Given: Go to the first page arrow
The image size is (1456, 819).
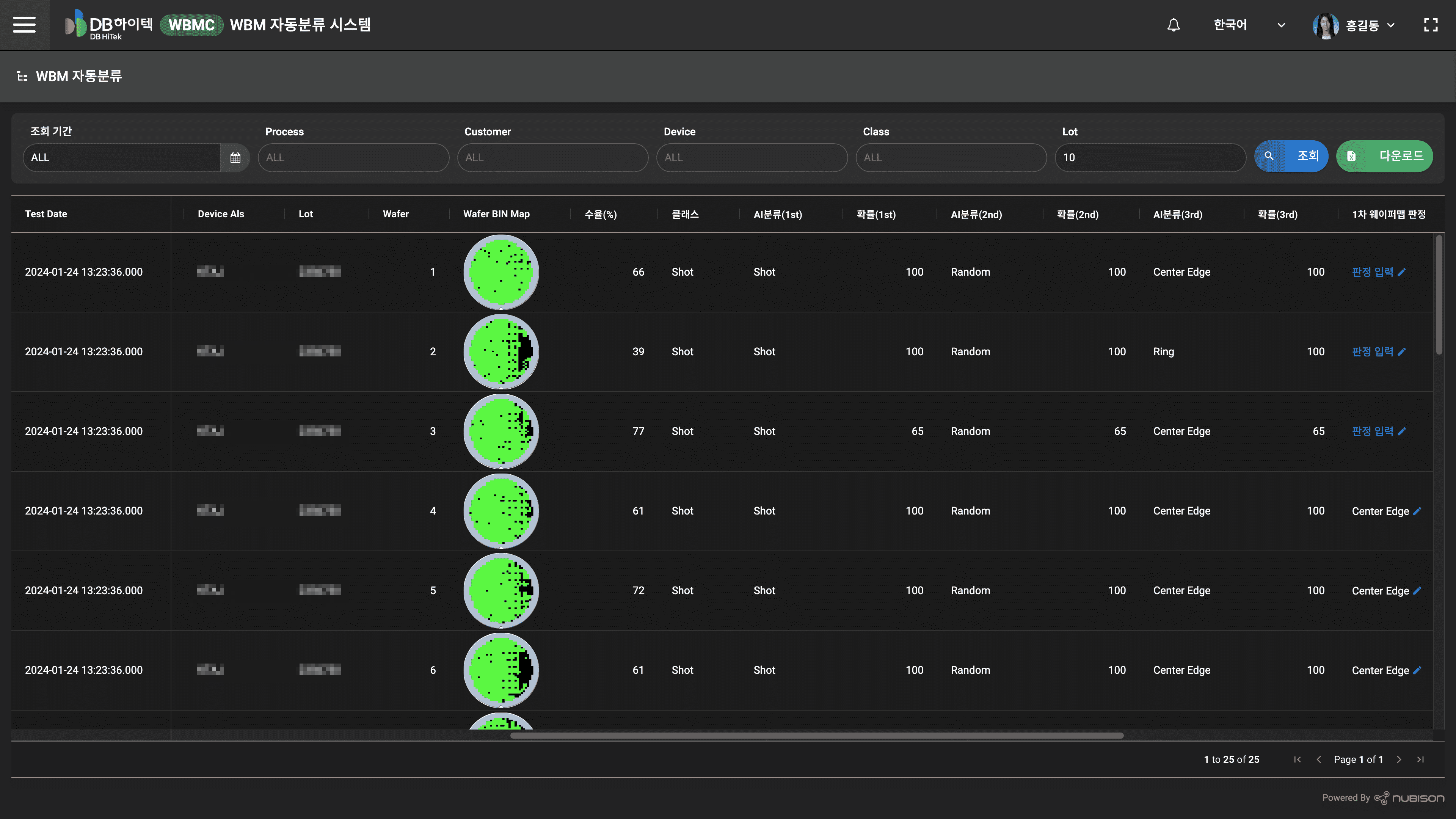Looking at the screenshot, I should pos(1297,759).
